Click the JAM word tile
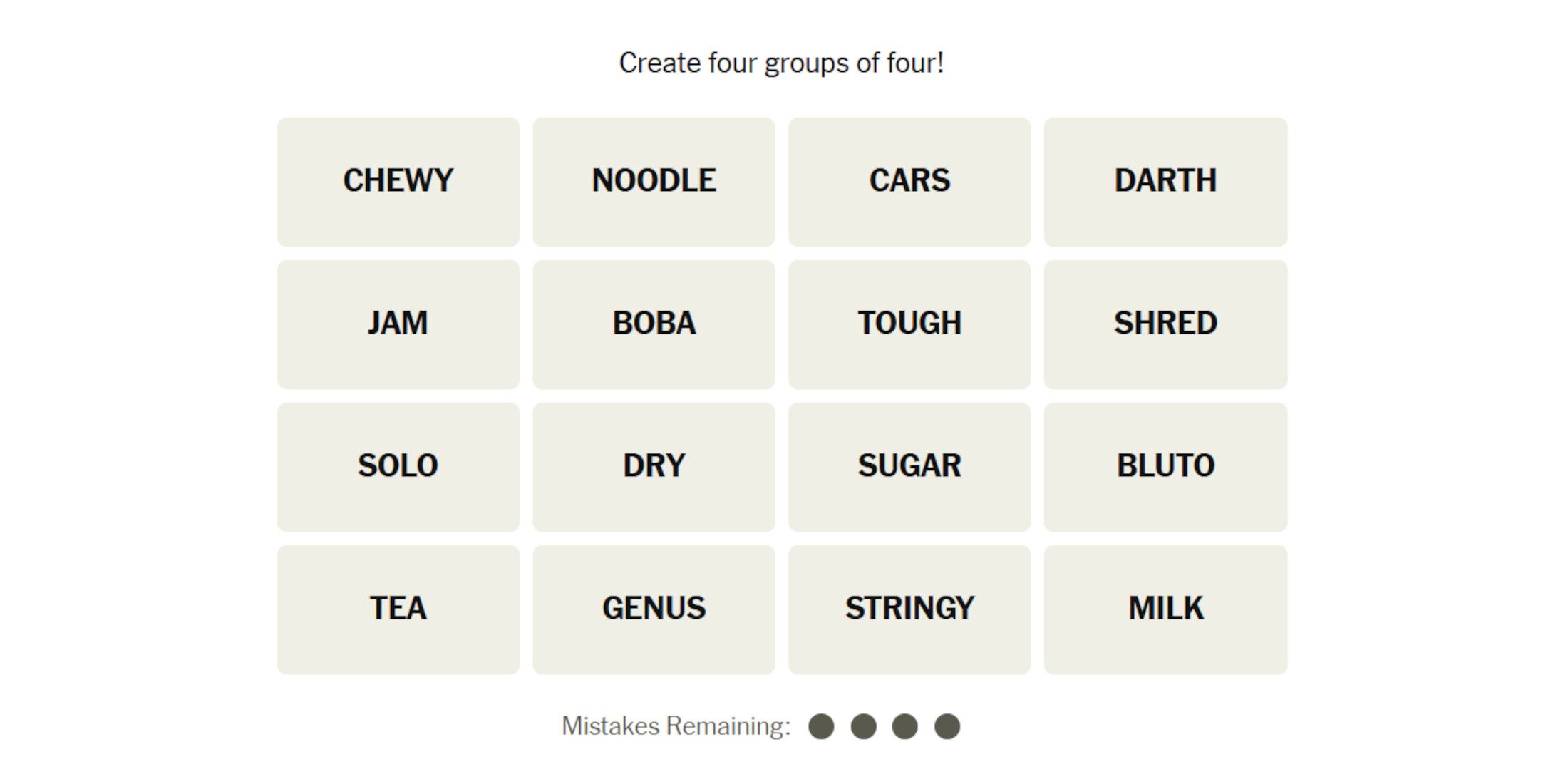1568x784 pixels. (x=398, y=324)
